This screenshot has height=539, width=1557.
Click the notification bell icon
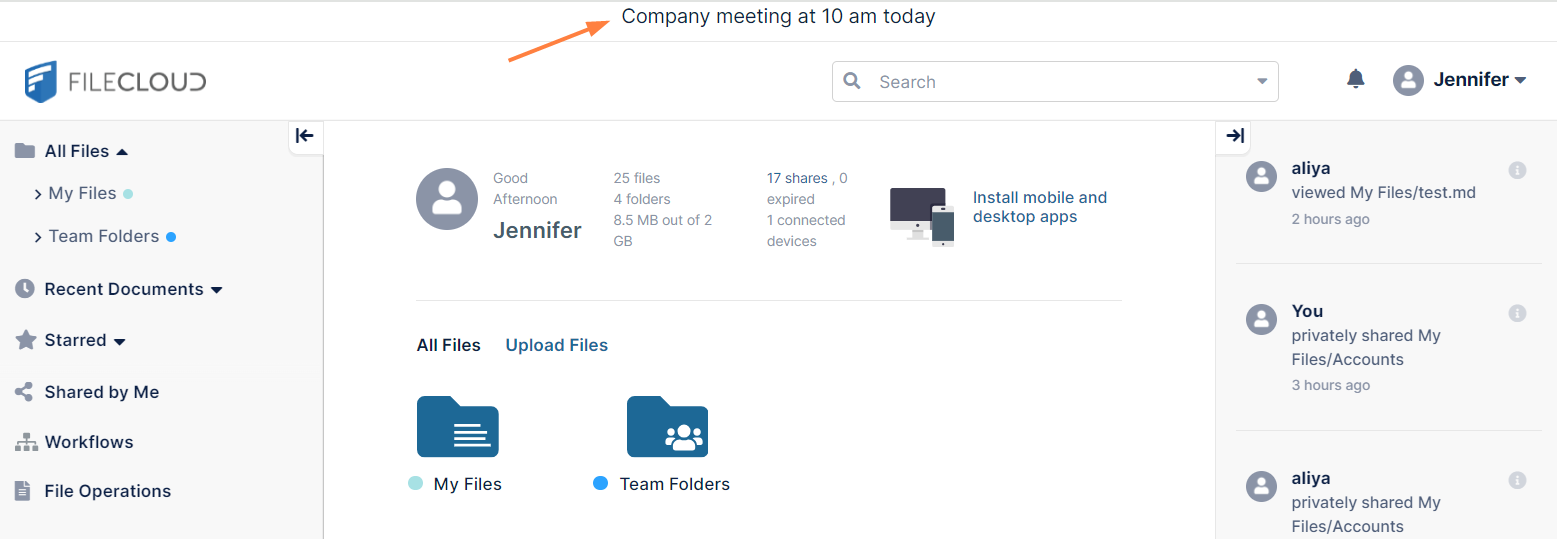pyautogui.click(x=1355, y=79)
